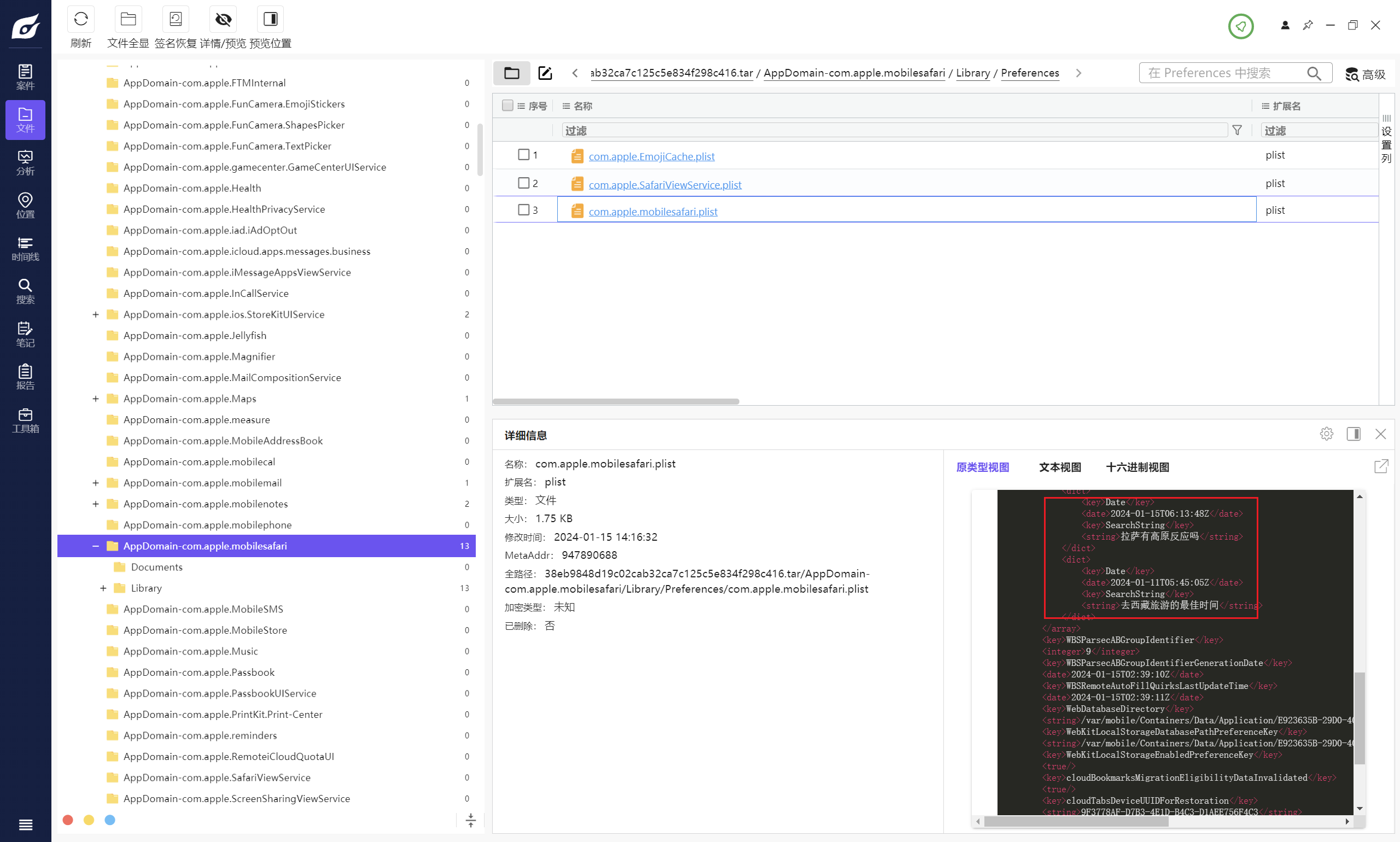1400x842 pixels.
Task: Open the 设置列 column settings panel
Action: (x=1386, y=139)
